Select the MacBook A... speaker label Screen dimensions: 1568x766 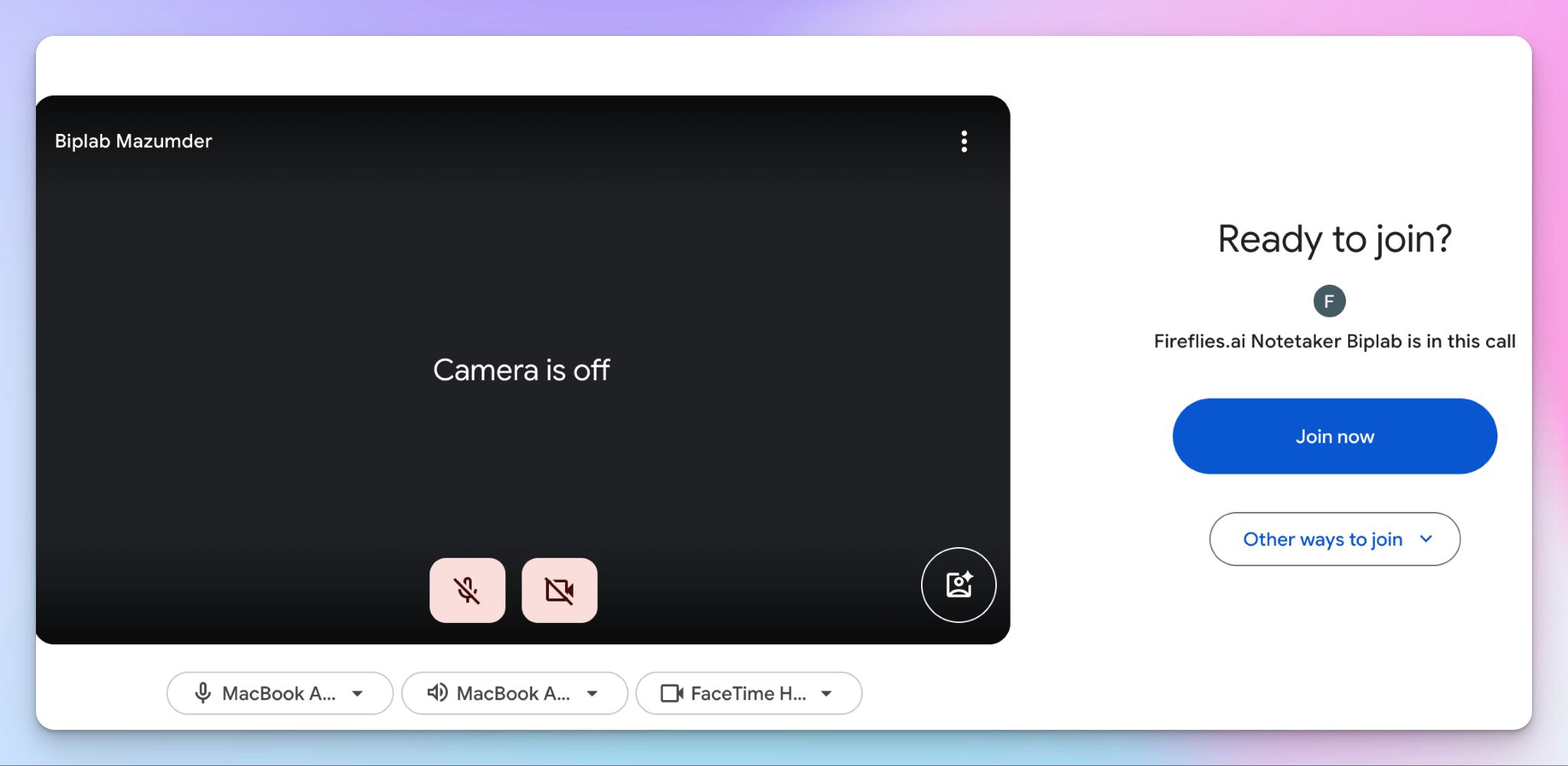click(x=513, y=693)
